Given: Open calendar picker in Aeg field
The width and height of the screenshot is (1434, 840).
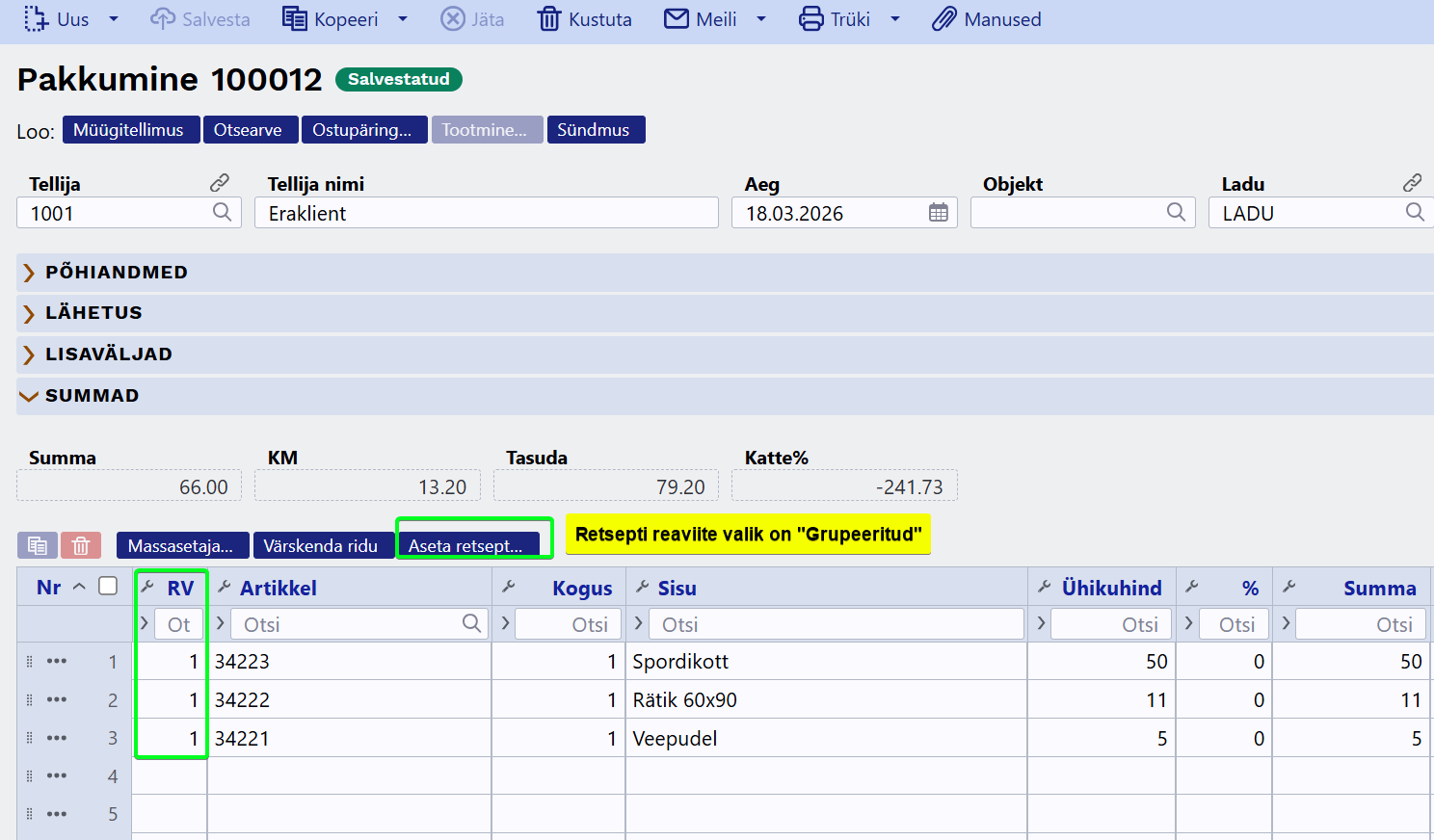Looking at the screenshot, I should coord(938,213).
